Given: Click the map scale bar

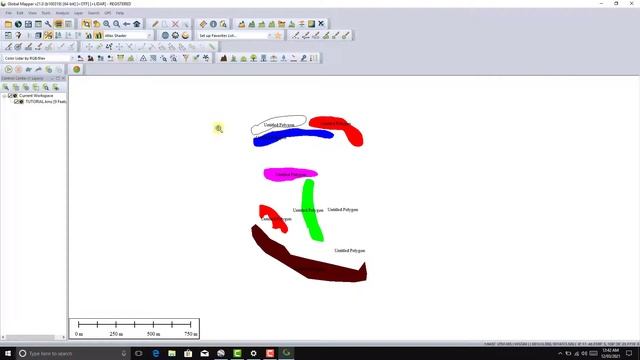Looking at the screenshot, I should click(134, 329).
